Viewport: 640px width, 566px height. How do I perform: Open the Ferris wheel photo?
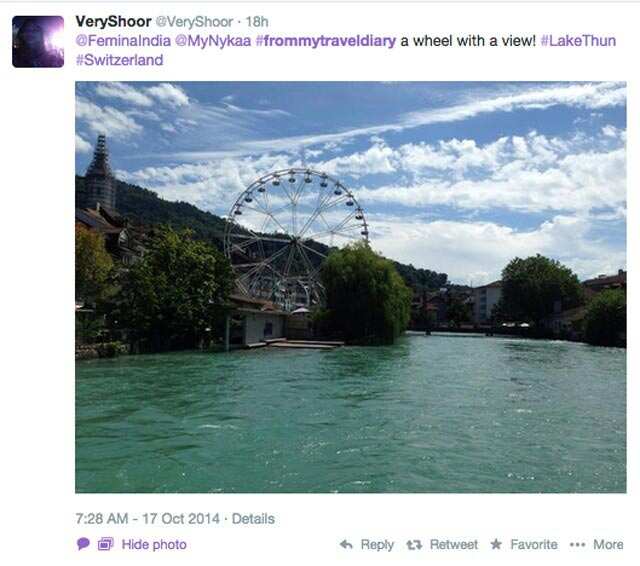click(351, 287)
